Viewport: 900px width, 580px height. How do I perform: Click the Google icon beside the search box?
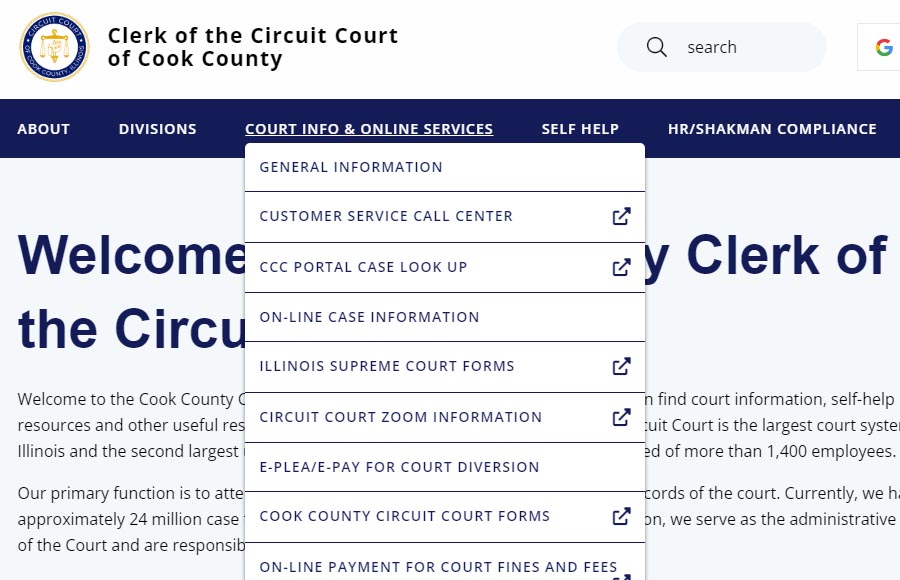(x=884, y=47)
